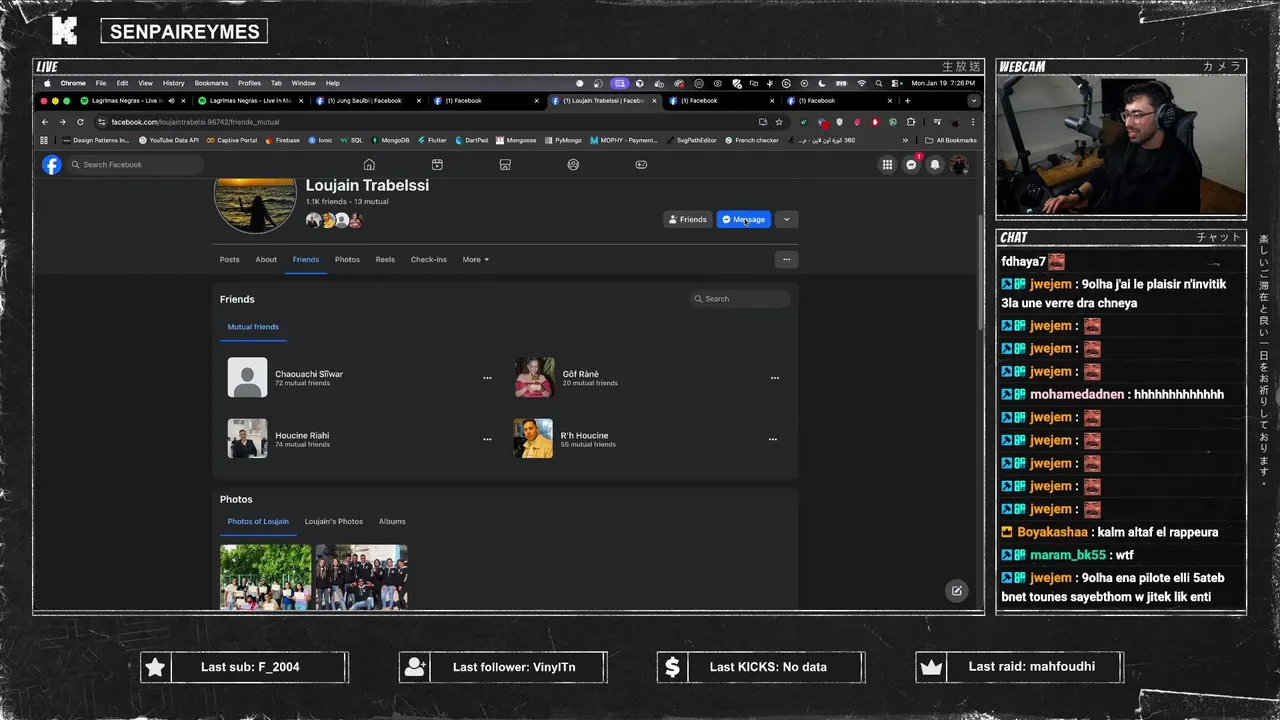Select the Mutual friends tab
1280x720 pixels.
[253, 327]
